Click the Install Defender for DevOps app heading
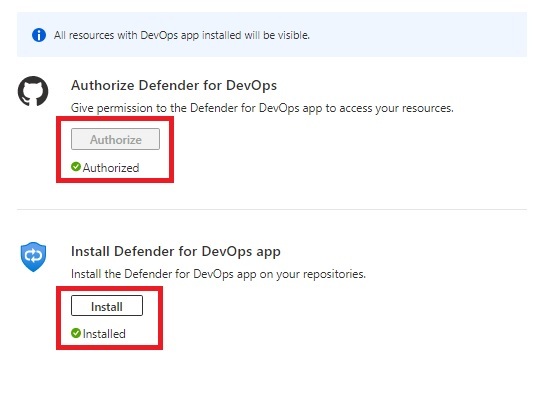This screenshot has width=546, height=414. pos(176,251)
